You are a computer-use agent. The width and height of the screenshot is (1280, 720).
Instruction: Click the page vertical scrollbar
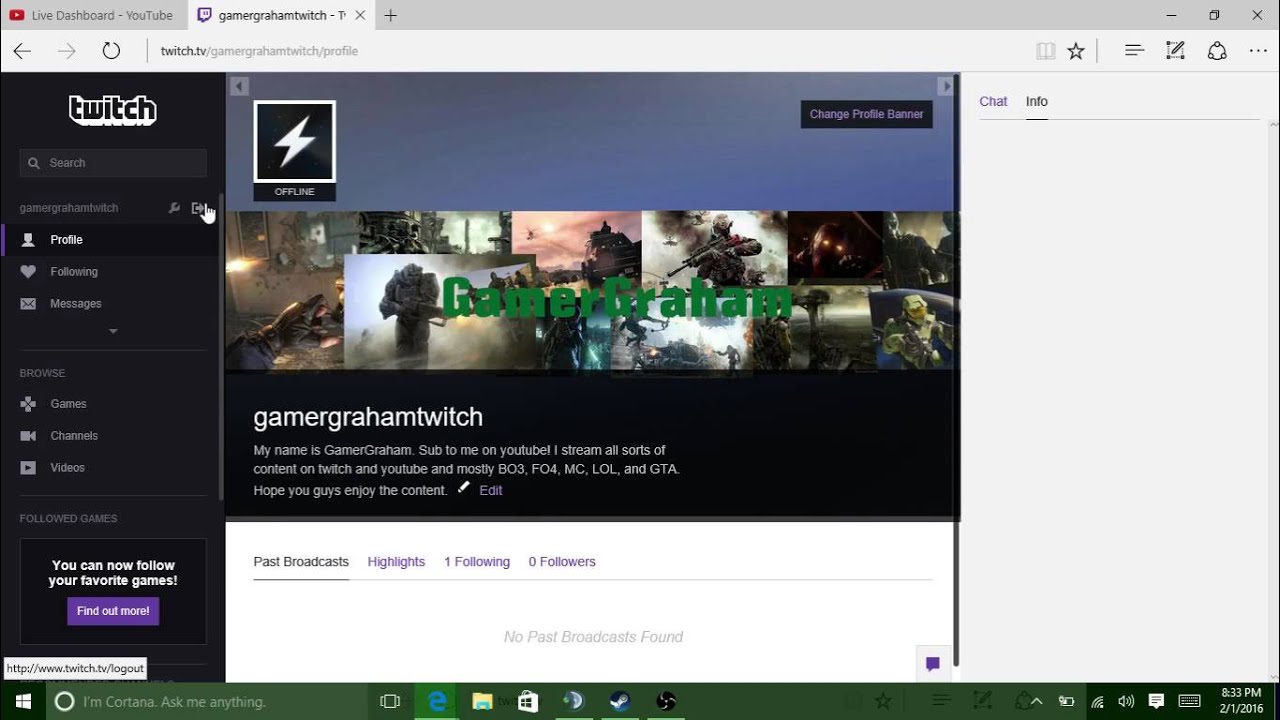pos(956,370)
